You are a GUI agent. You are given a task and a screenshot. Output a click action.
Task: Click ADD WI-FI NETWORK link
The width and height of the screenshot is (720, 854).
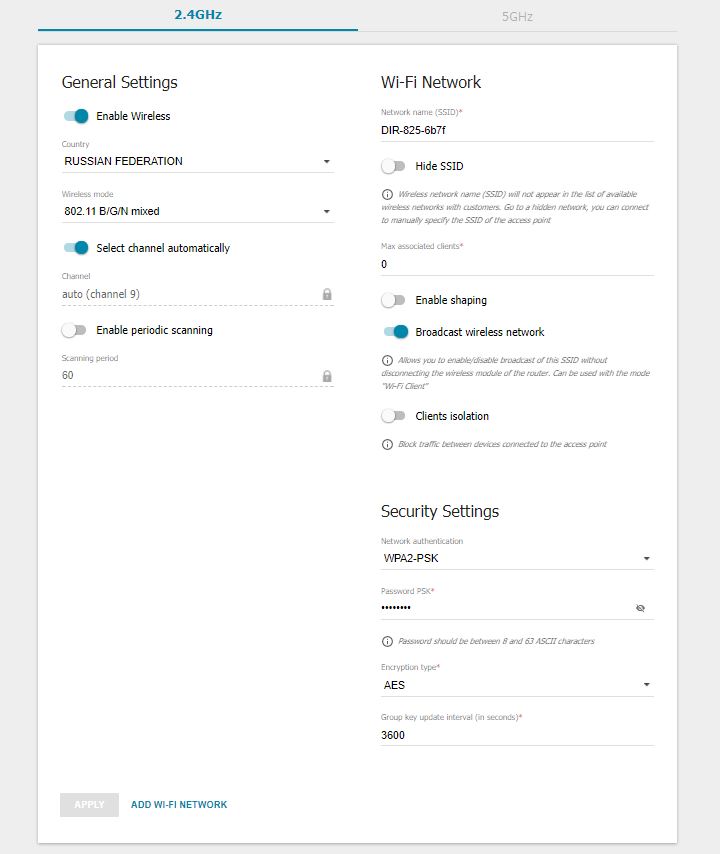179,804
